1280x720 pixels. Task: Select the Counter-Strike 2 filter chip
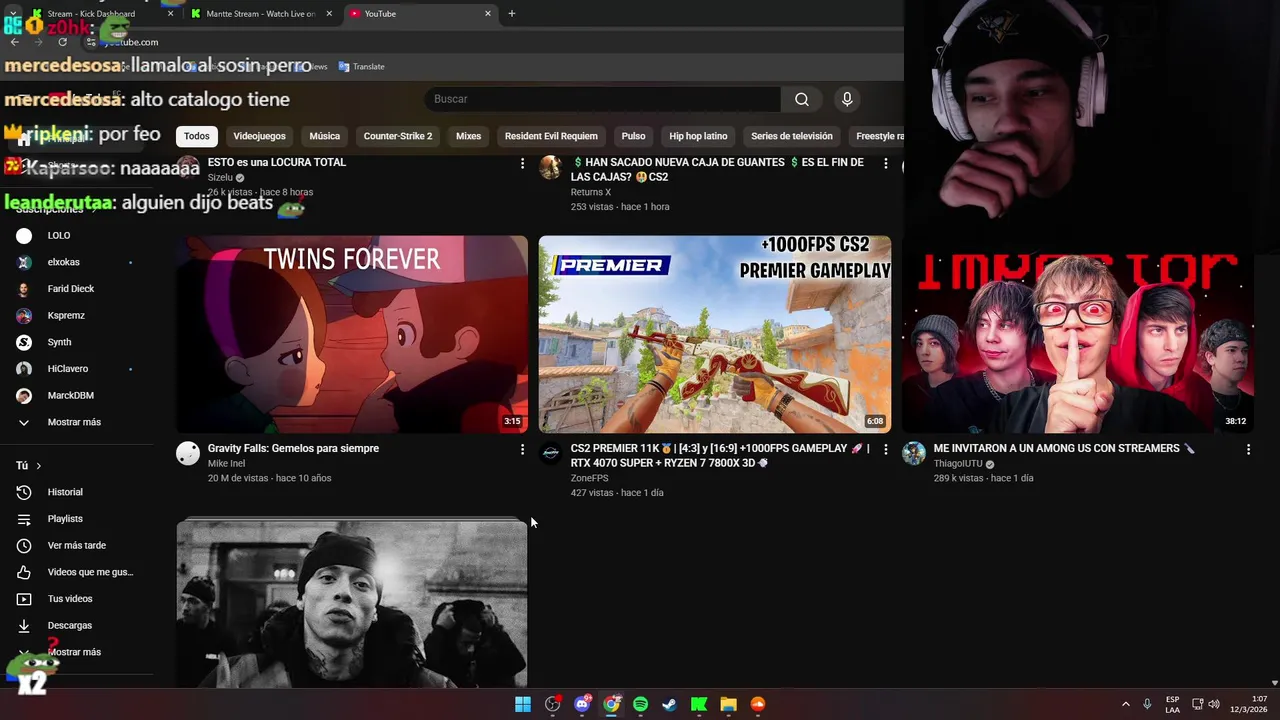point(398,136)
